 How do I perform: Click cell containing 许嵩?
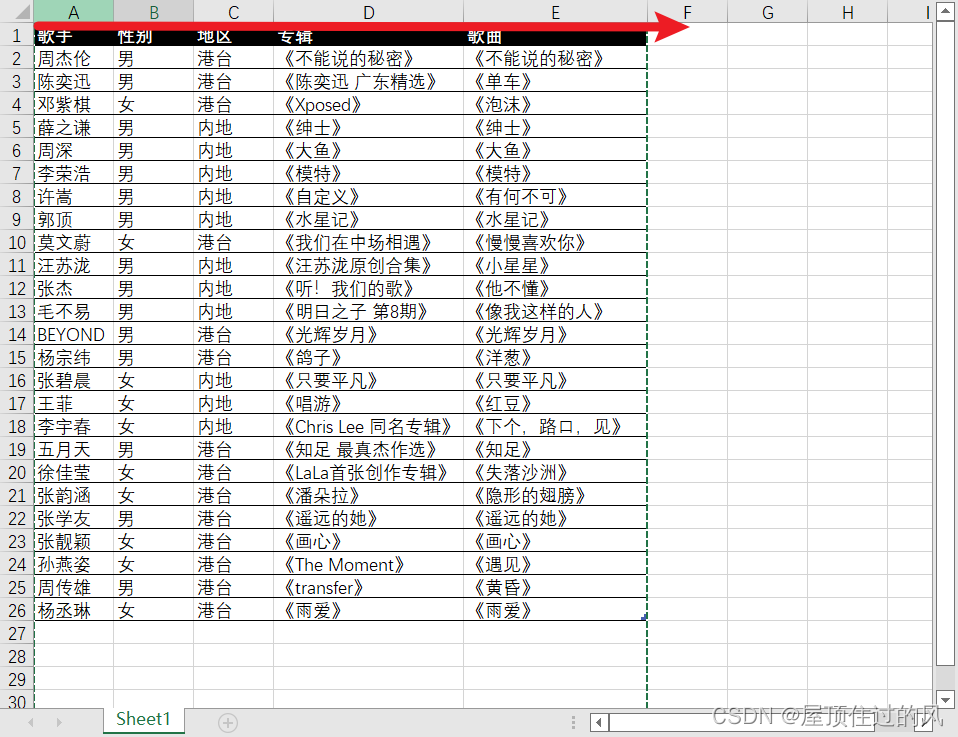point(74,197)
